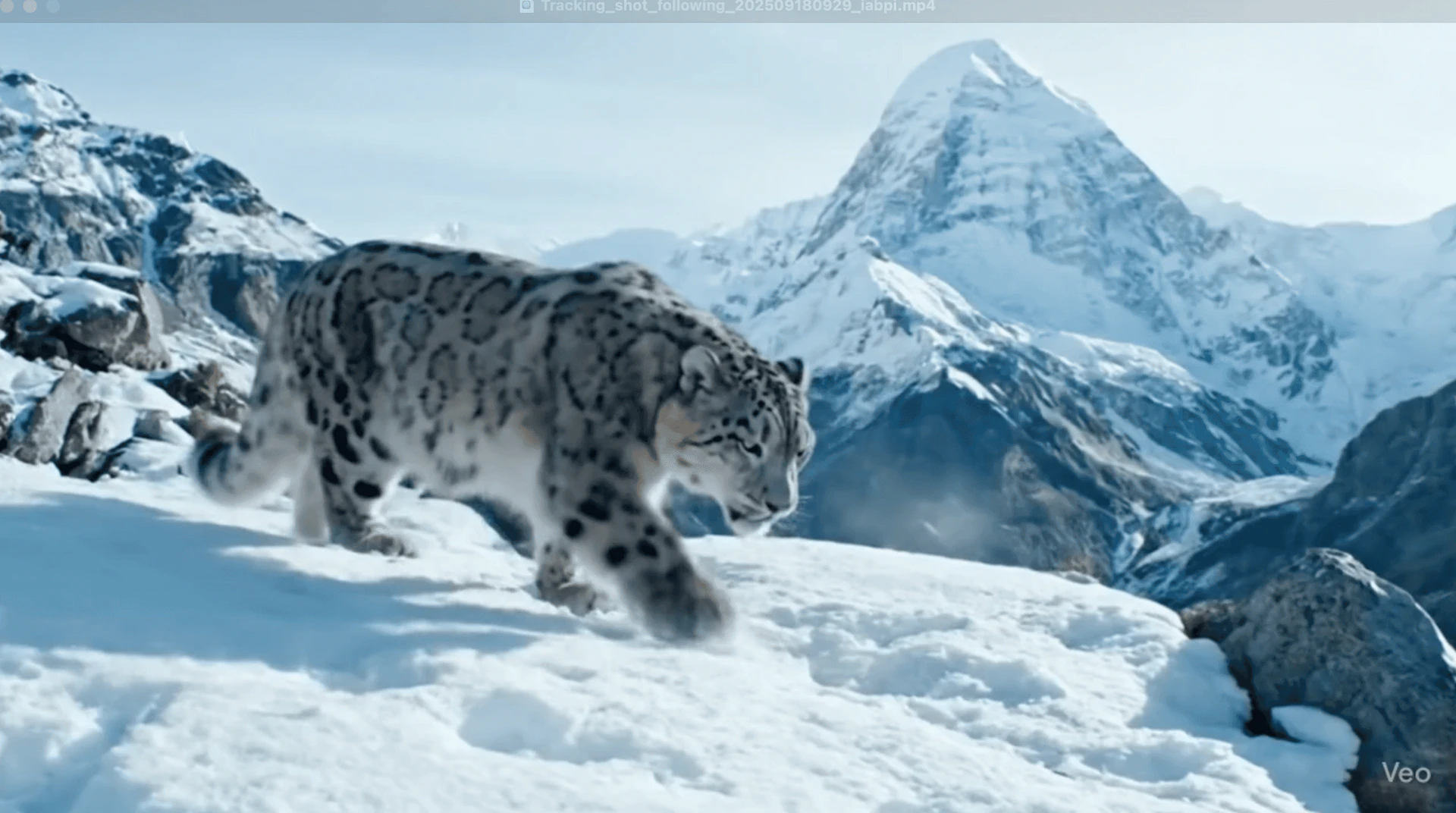Click the snow leopard's nose

pyautogui.click(x=781, y=503)
